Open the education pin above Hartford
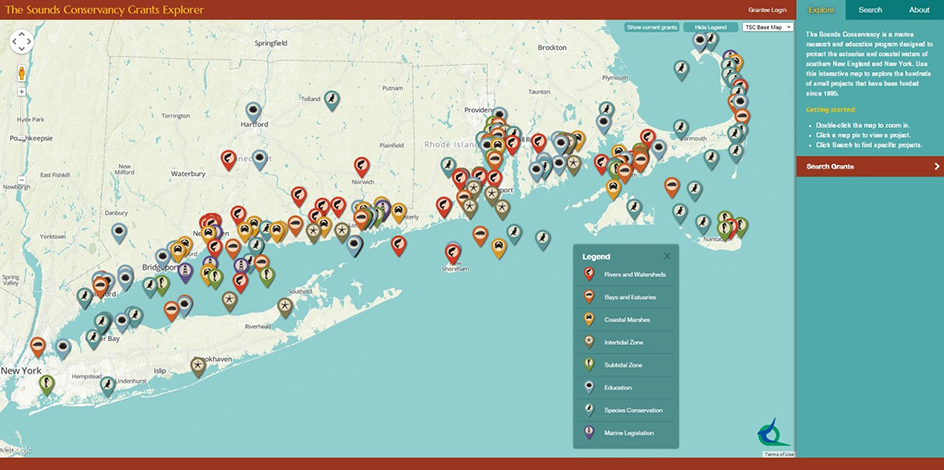The image size is (944, 470). [253, 111]
